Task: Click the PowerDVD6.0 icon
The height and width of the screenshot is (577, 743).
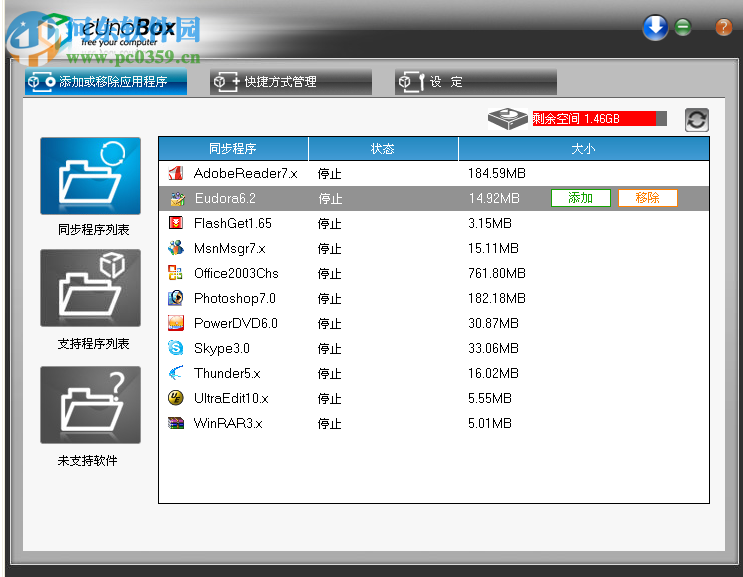Action: click(176, 324)
